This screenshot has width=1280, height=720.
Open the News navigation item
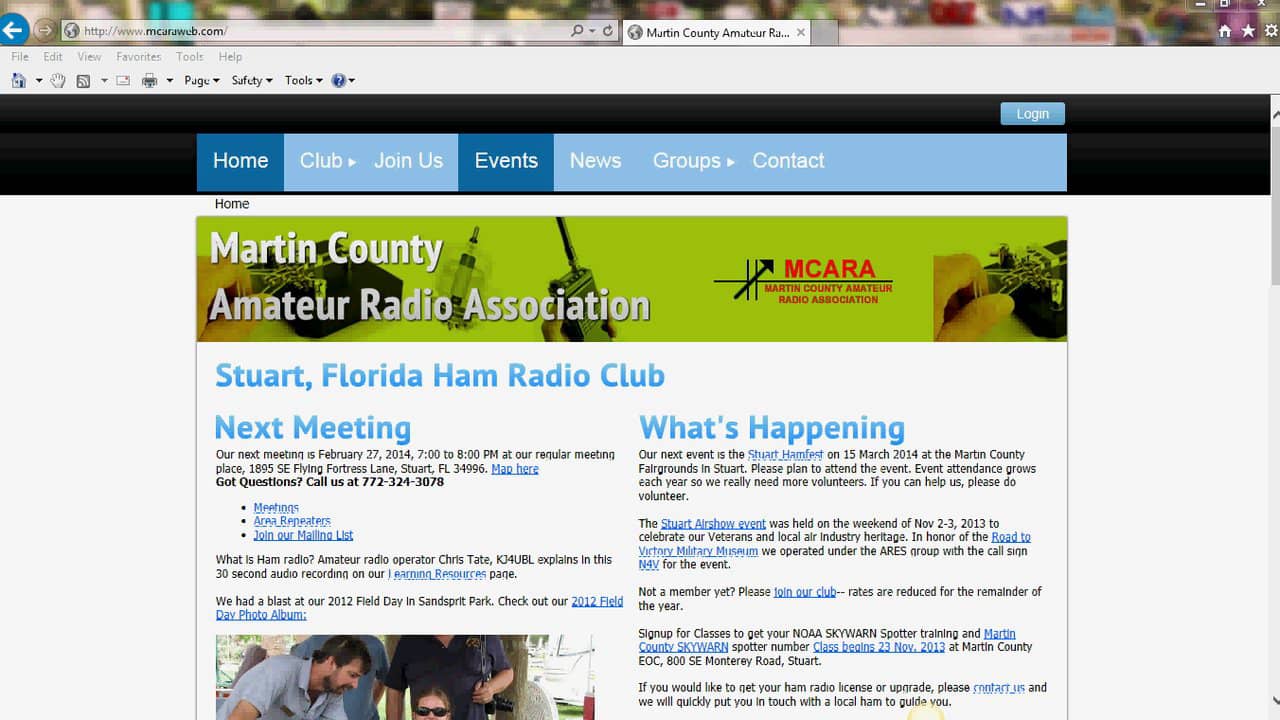click(595, 161)
